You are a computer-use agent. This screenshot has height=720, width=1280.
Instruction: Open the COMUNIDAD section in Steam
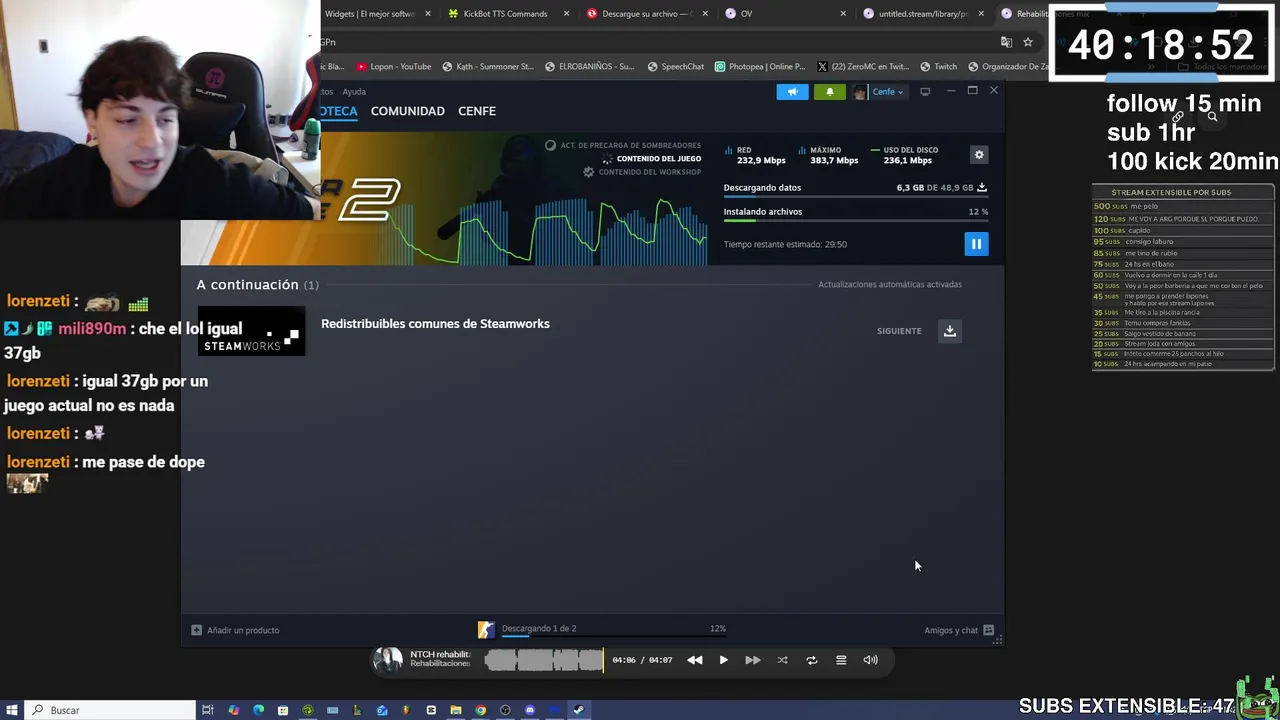coord(407,111)
